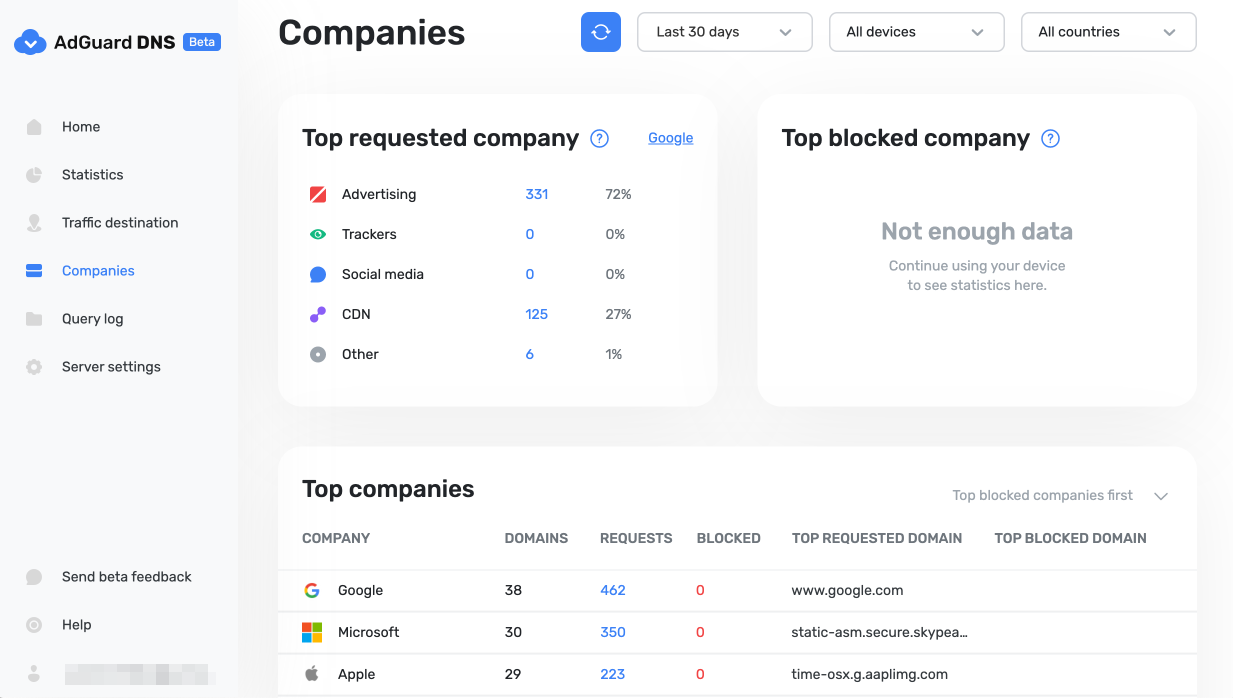Click help icon next to Top blocked company
The image size is (1233, 698).
[x=1051, y=139]
